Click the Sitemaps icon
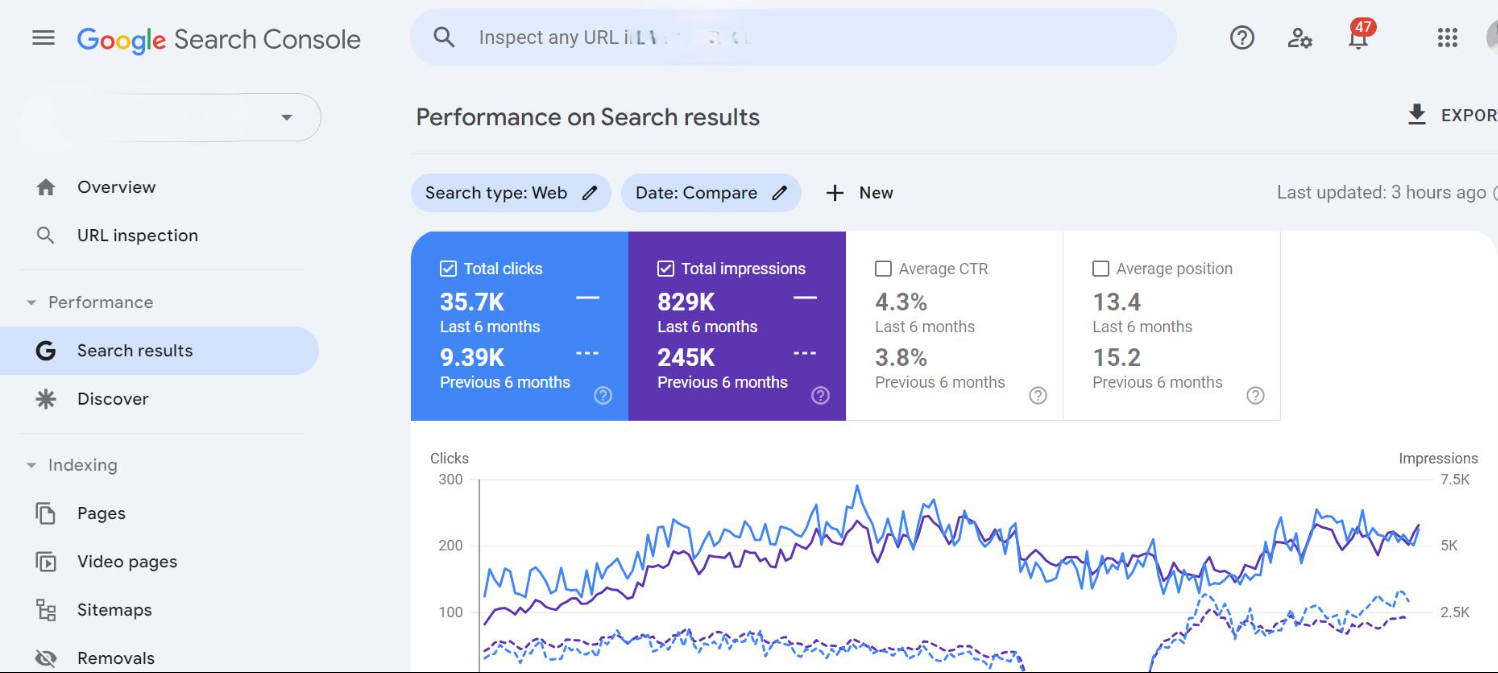The width and height of the screenshot is (1498, 673). [x=46, y=610]
